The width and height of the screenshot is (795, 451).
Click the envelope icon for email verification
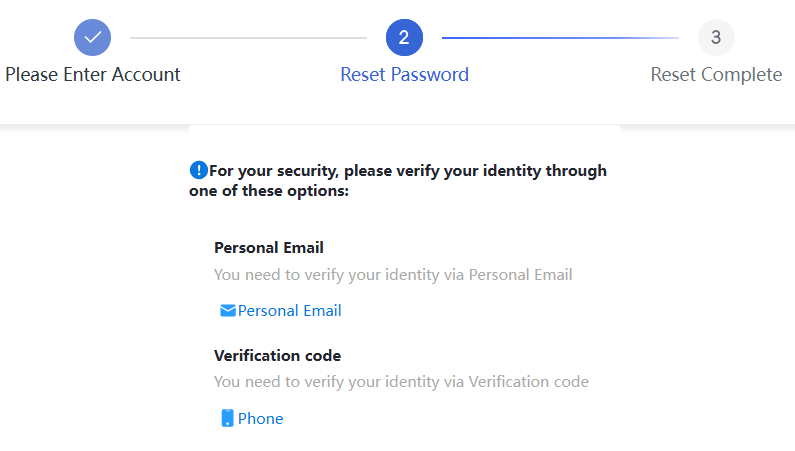click(228, 311)
